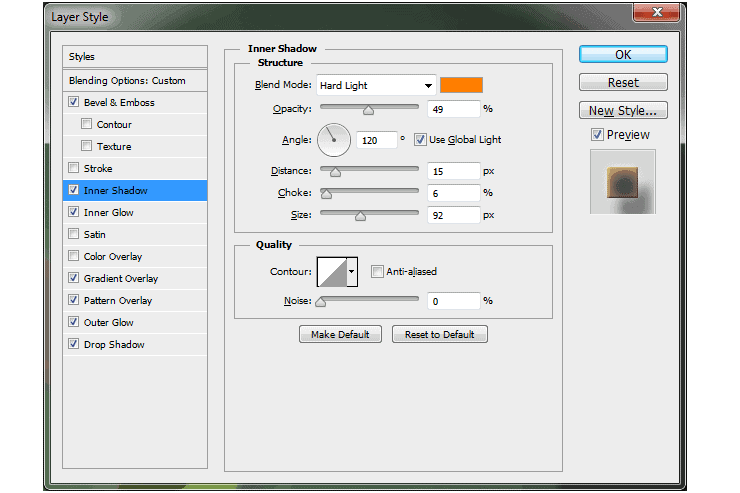Open the Blend Mode dropdown

tap(376, 85)
